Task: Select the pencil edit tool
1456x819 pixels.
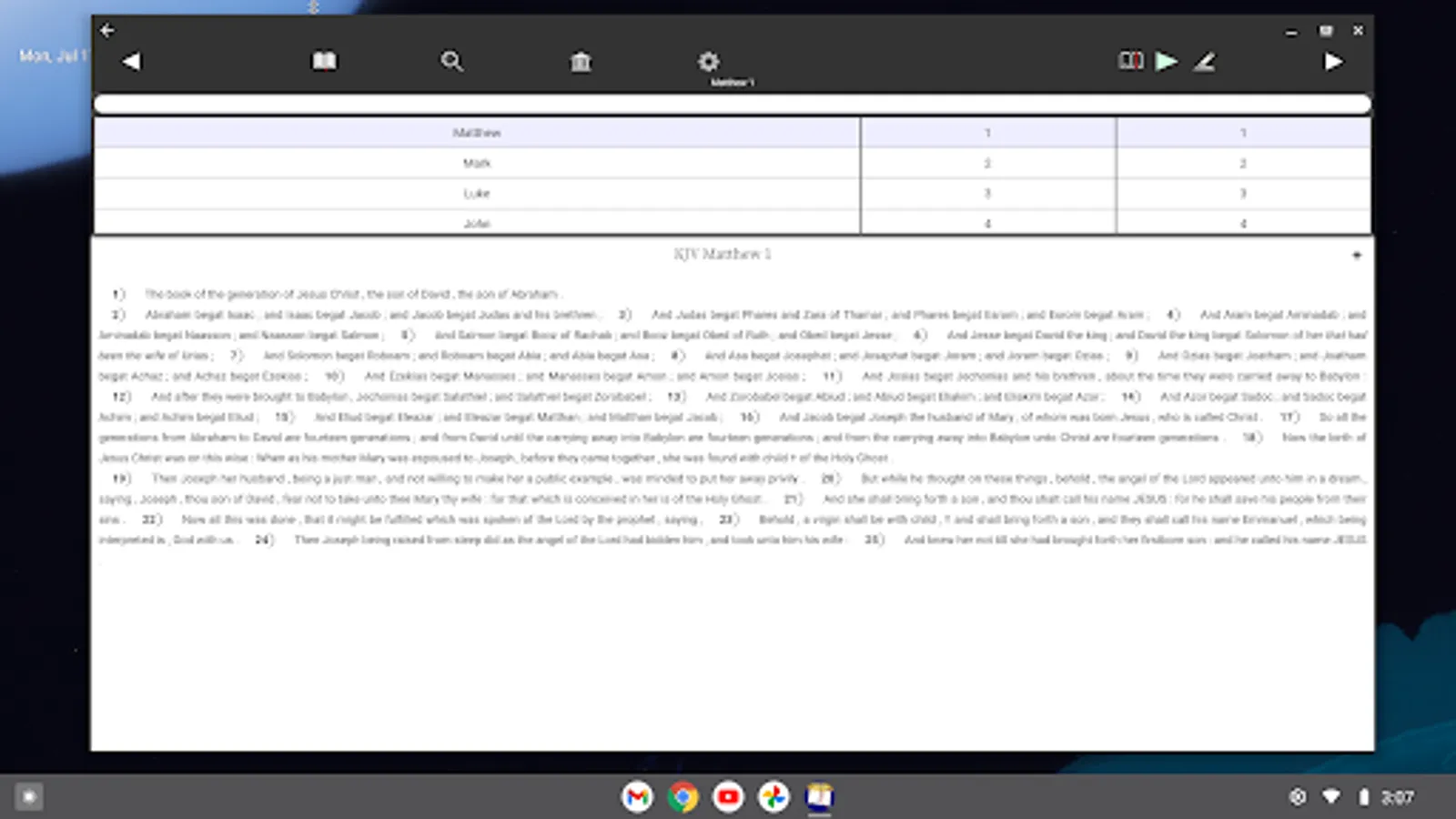Action: point(1204,61)
